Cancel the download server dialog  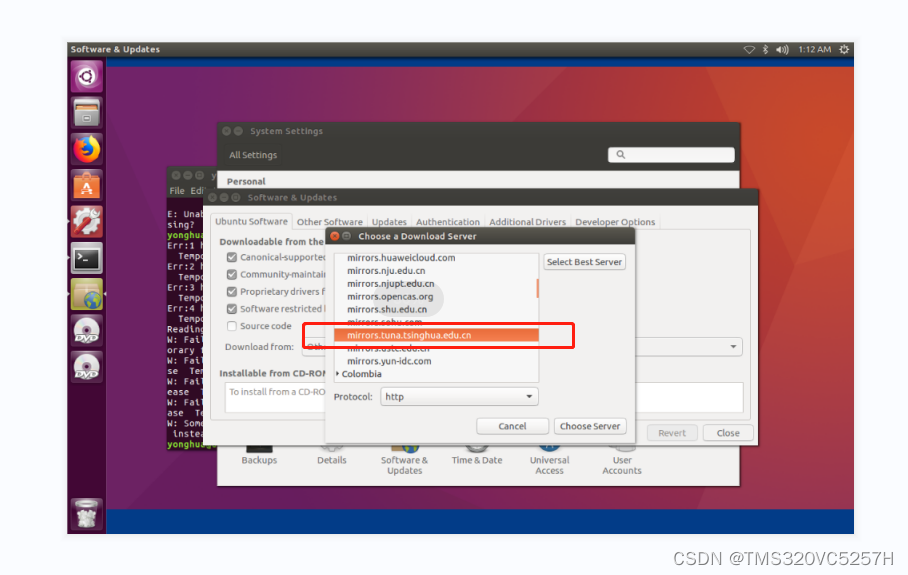pos(512,426)
